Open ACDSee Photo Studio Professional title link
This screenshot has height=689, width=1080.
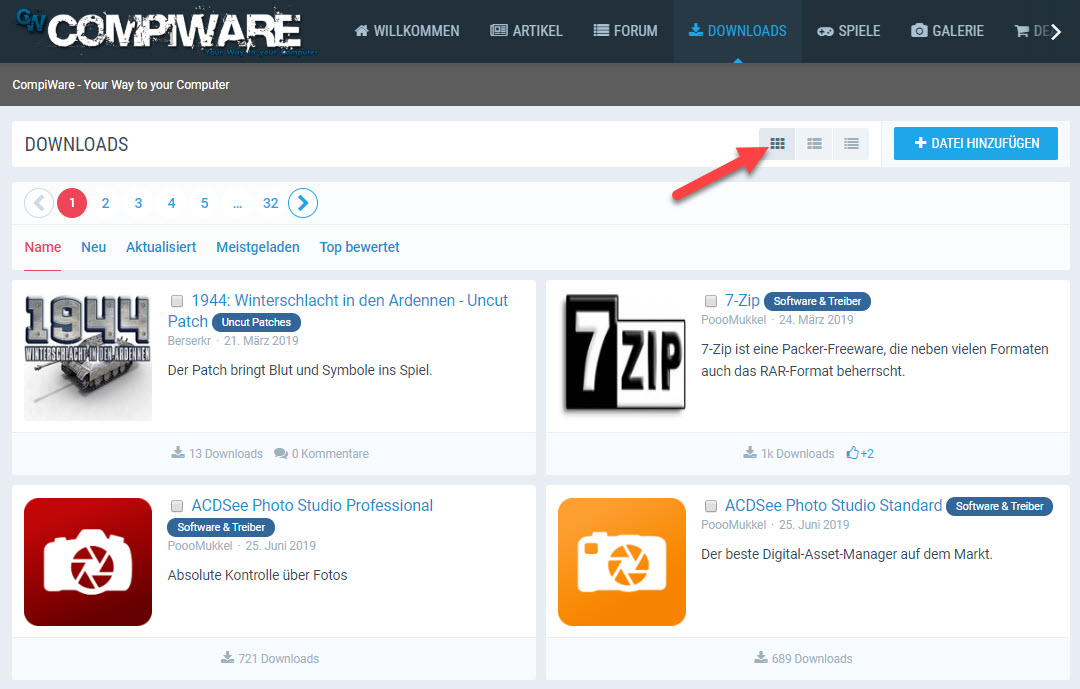(x=312, y=506)
